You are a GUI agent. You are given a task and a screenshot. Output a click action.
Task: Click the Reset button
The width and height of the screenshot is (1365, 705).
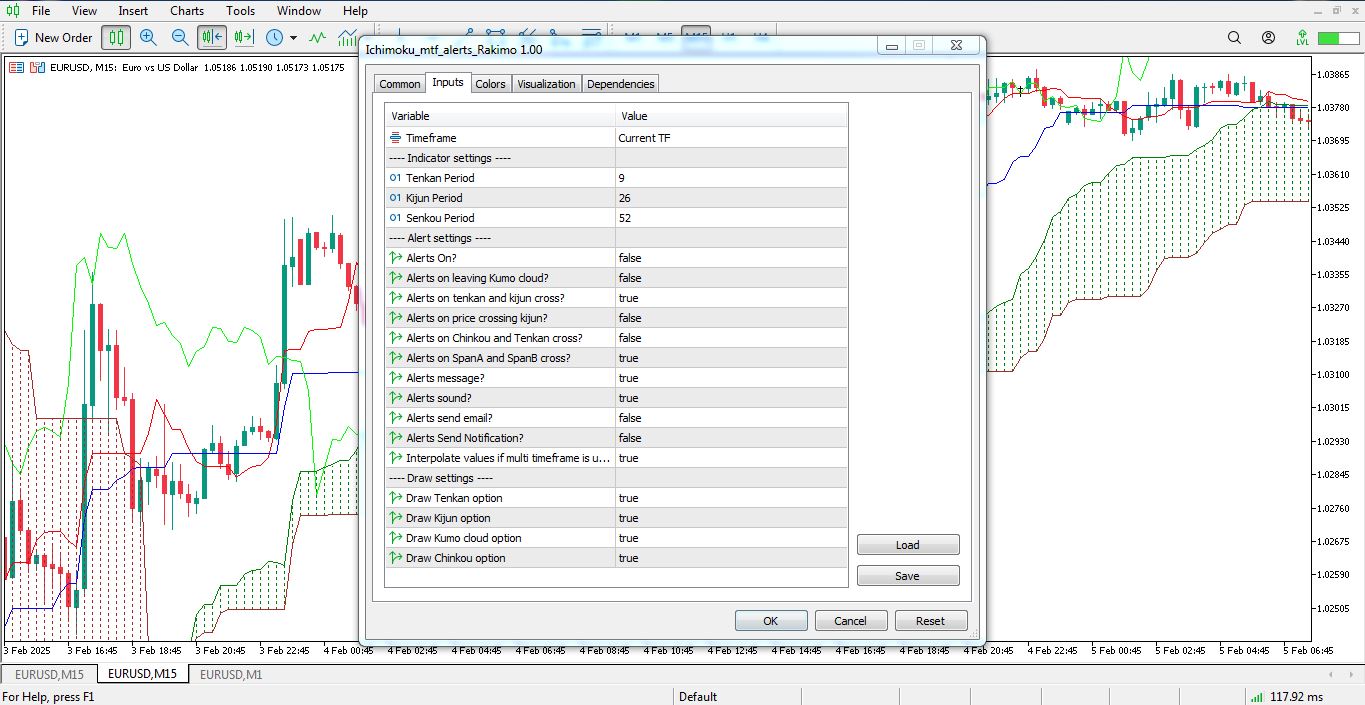pos(931,621)
